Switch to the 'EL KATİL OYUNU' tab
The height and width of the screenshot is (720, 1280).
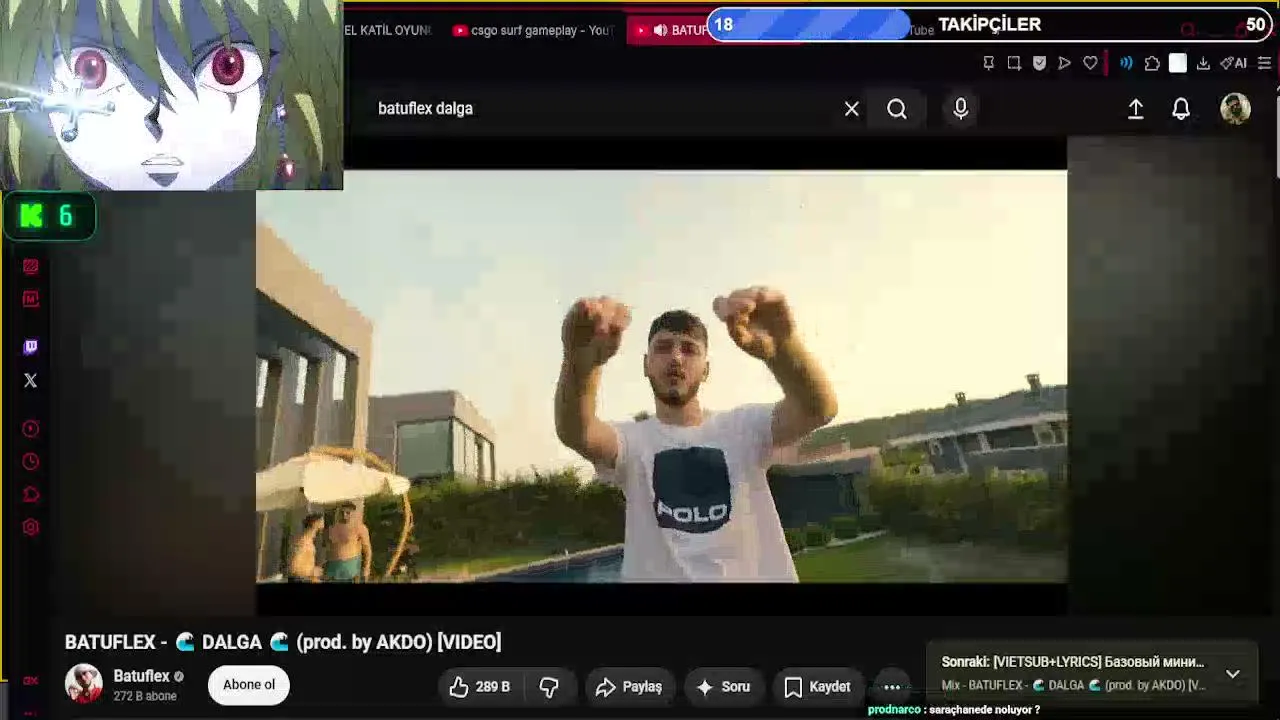click(388, 30)
